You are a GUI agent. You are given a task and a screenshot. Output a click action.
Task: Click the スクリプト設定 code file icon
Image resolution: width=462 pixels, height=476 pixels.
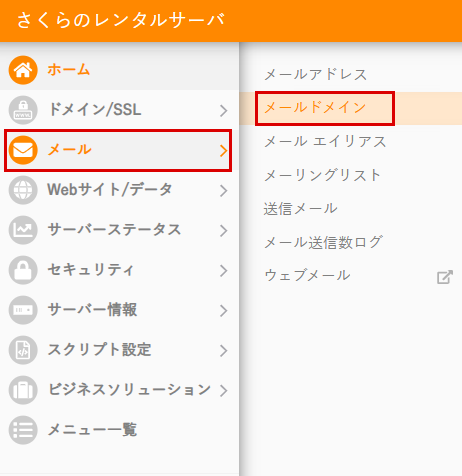tap(23, 350)
